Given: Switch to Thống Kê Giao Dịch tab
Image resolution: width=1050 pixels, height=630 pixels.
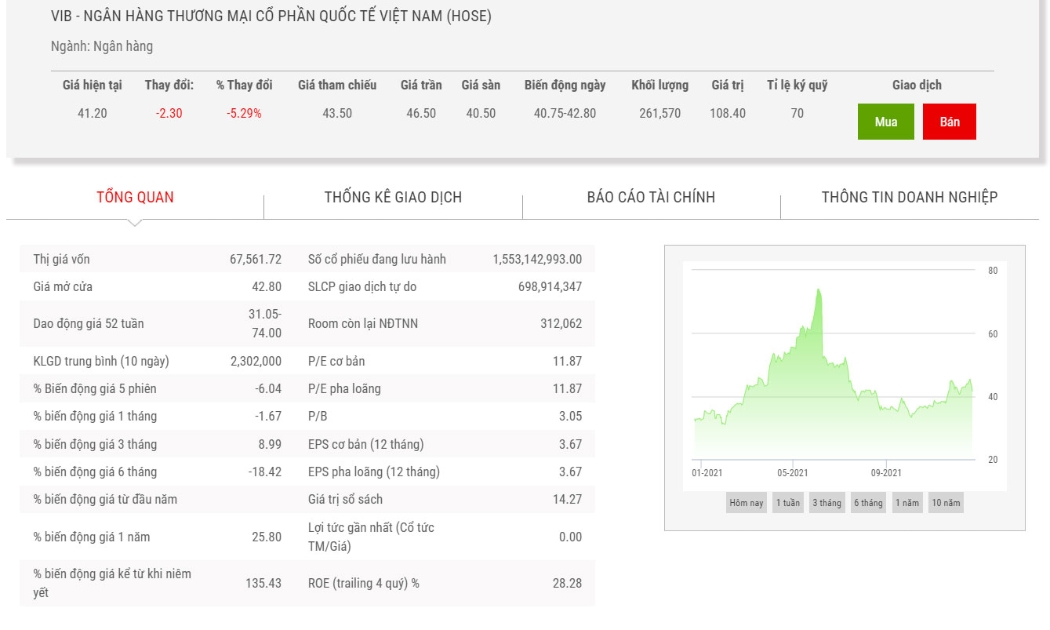Looking at the screenshot, I should pyautogui.click(x=393, y=197).
